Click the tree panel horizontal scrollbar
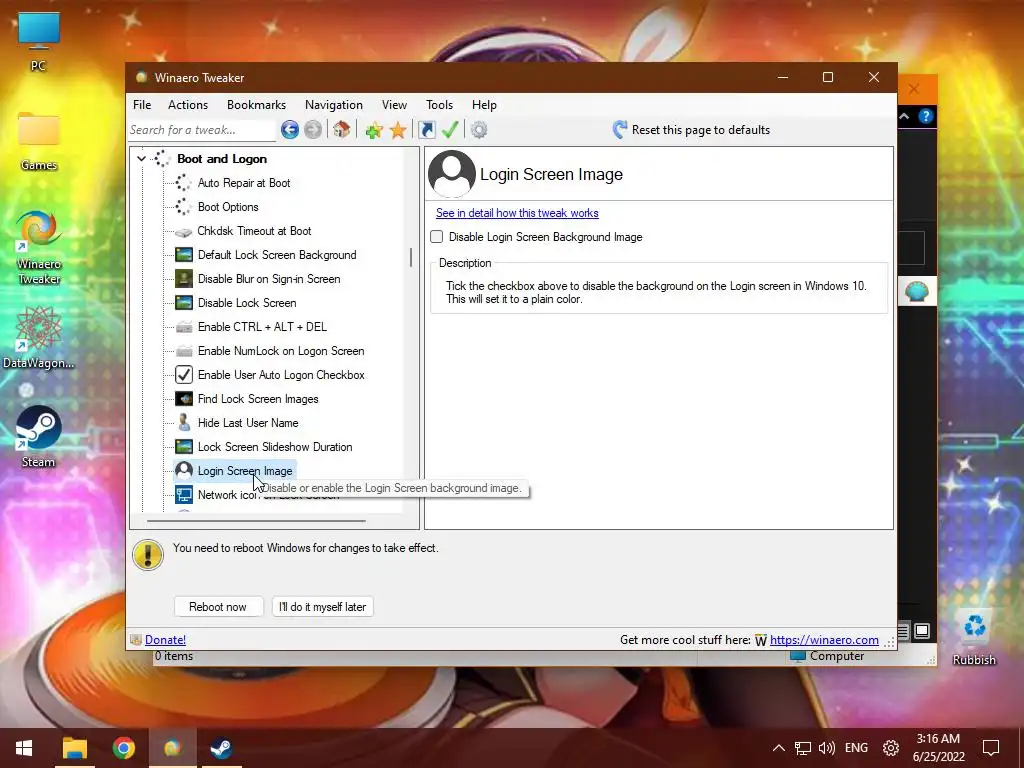Viewport: 1024px width, 768px height. (256, 521)
